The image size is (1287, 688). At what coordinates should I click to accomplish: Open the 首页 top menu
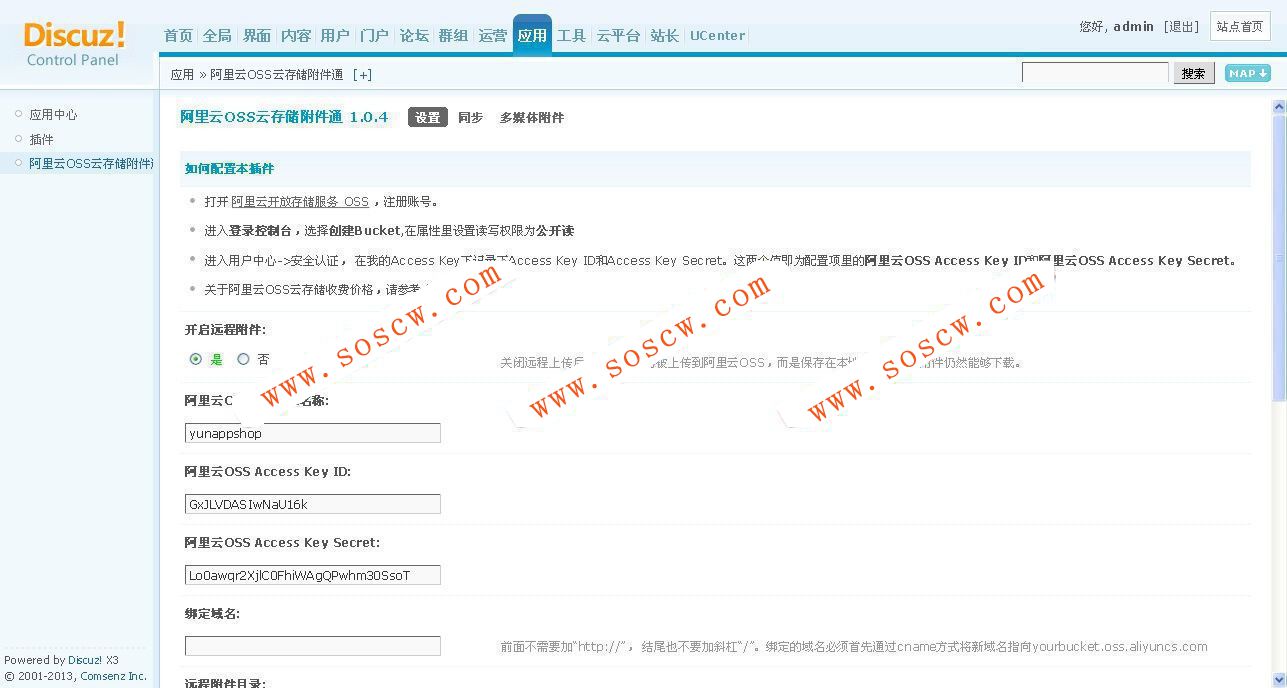178,35
